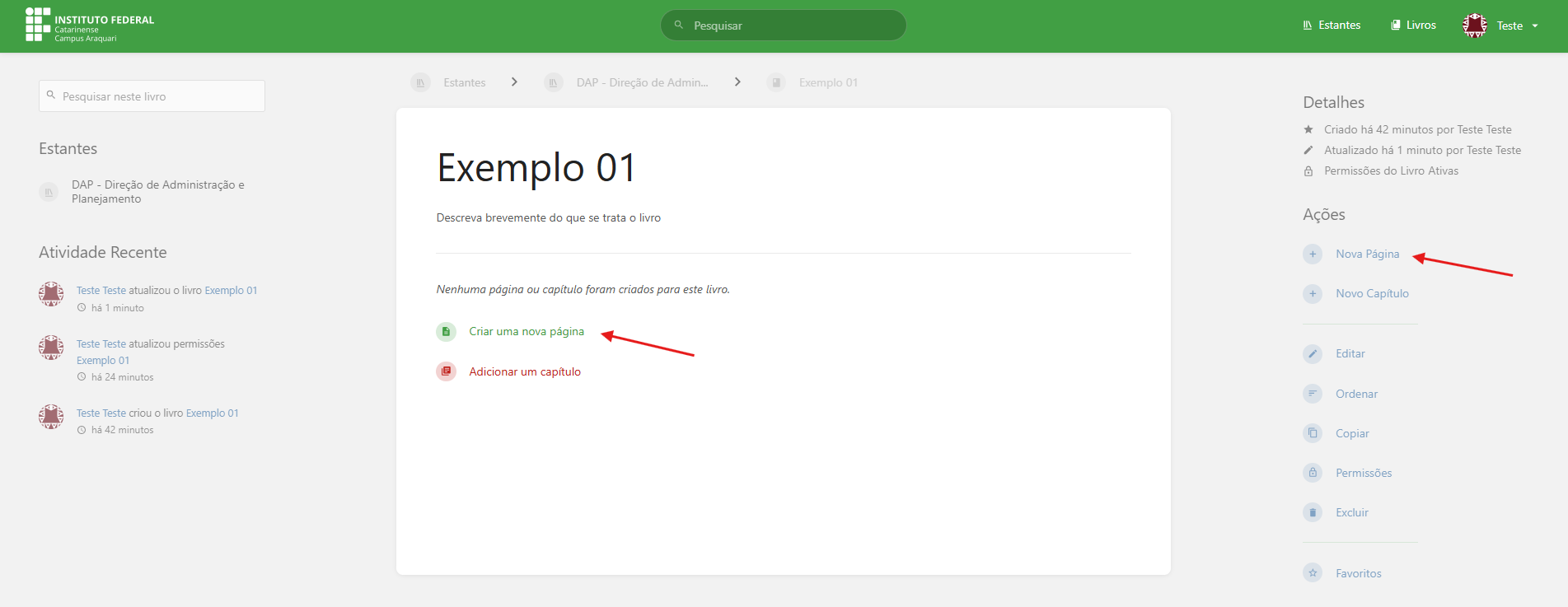The height and width of the screenshot is (607, 1568).
Task: Click the Instituto Federal logo
Action: pos(90,26)
